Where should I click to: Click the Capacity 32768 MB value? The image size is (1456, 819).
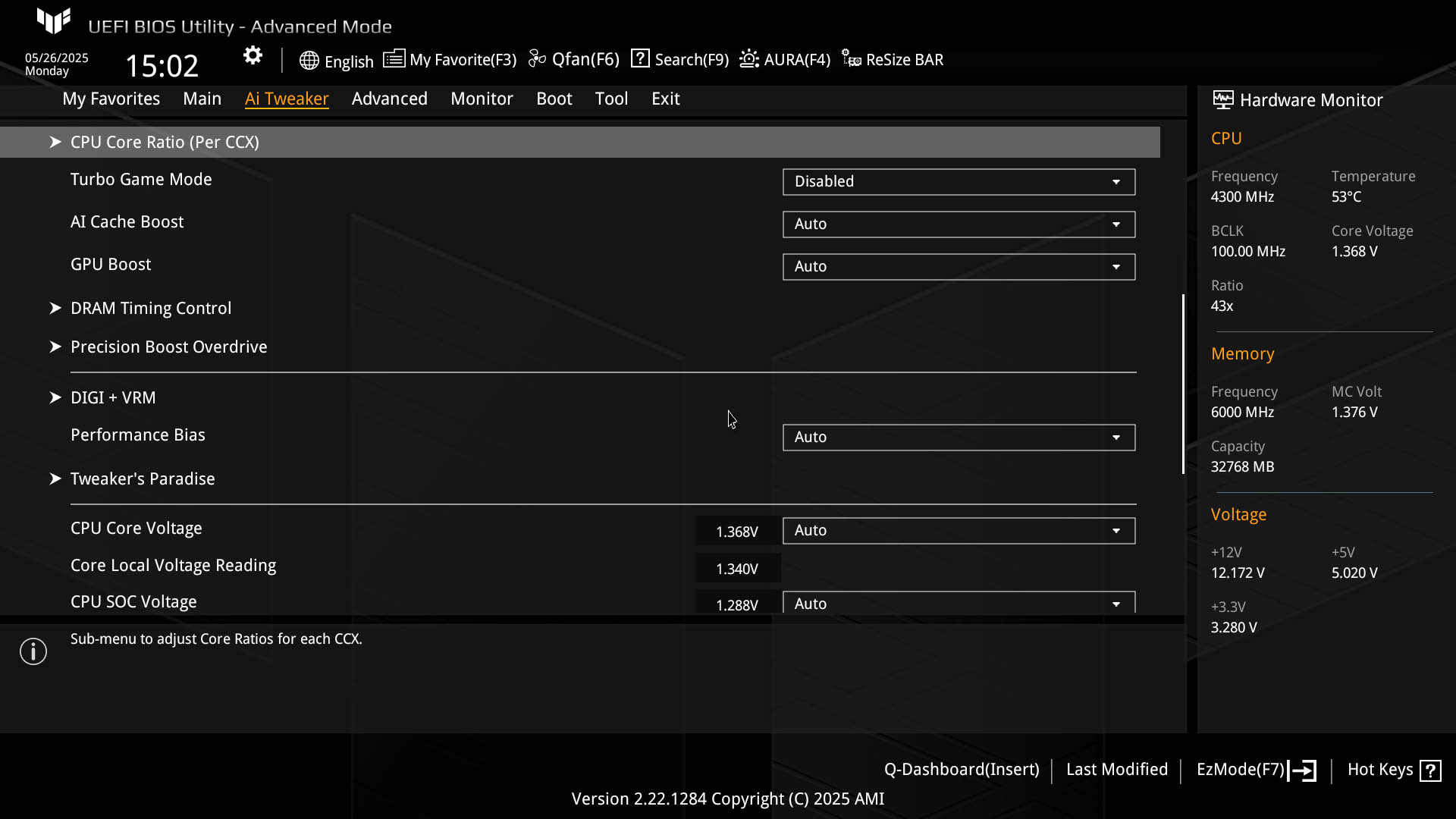pyautogui.click(x=1242, y=467)
